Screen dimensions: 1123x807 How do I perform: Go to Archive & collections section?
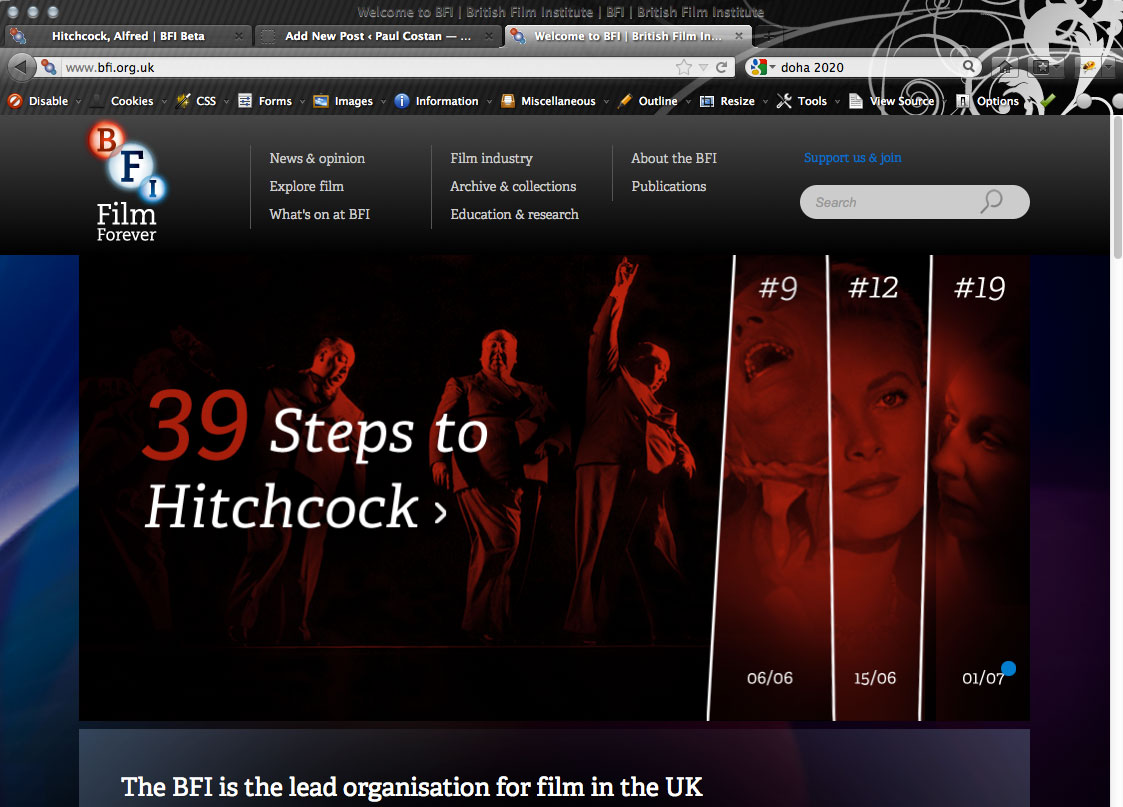click(x=513, y=186)
